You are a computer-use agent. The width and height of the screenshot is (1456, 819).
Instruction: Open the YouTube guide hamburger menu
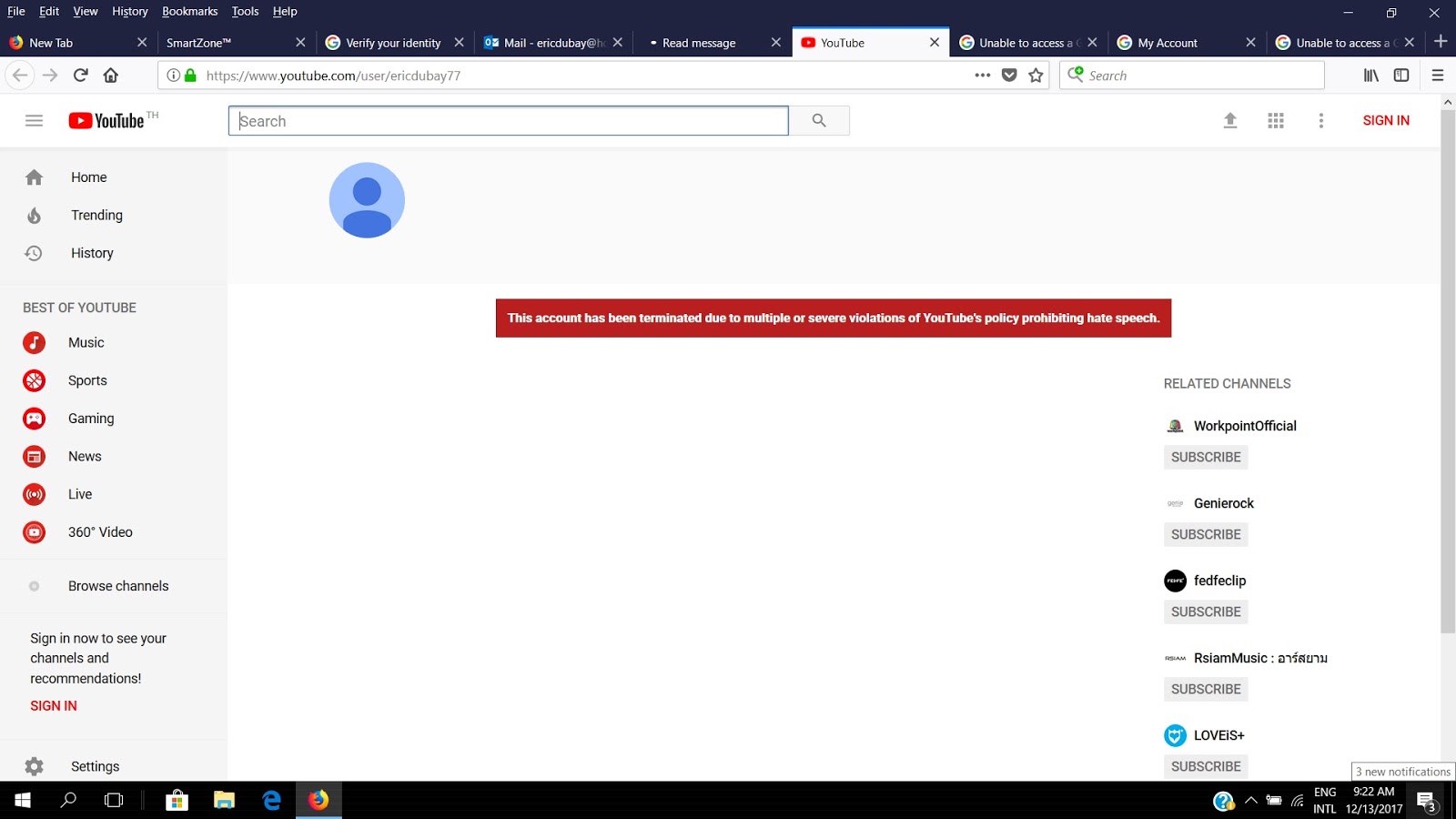click(x=34, y=120)
